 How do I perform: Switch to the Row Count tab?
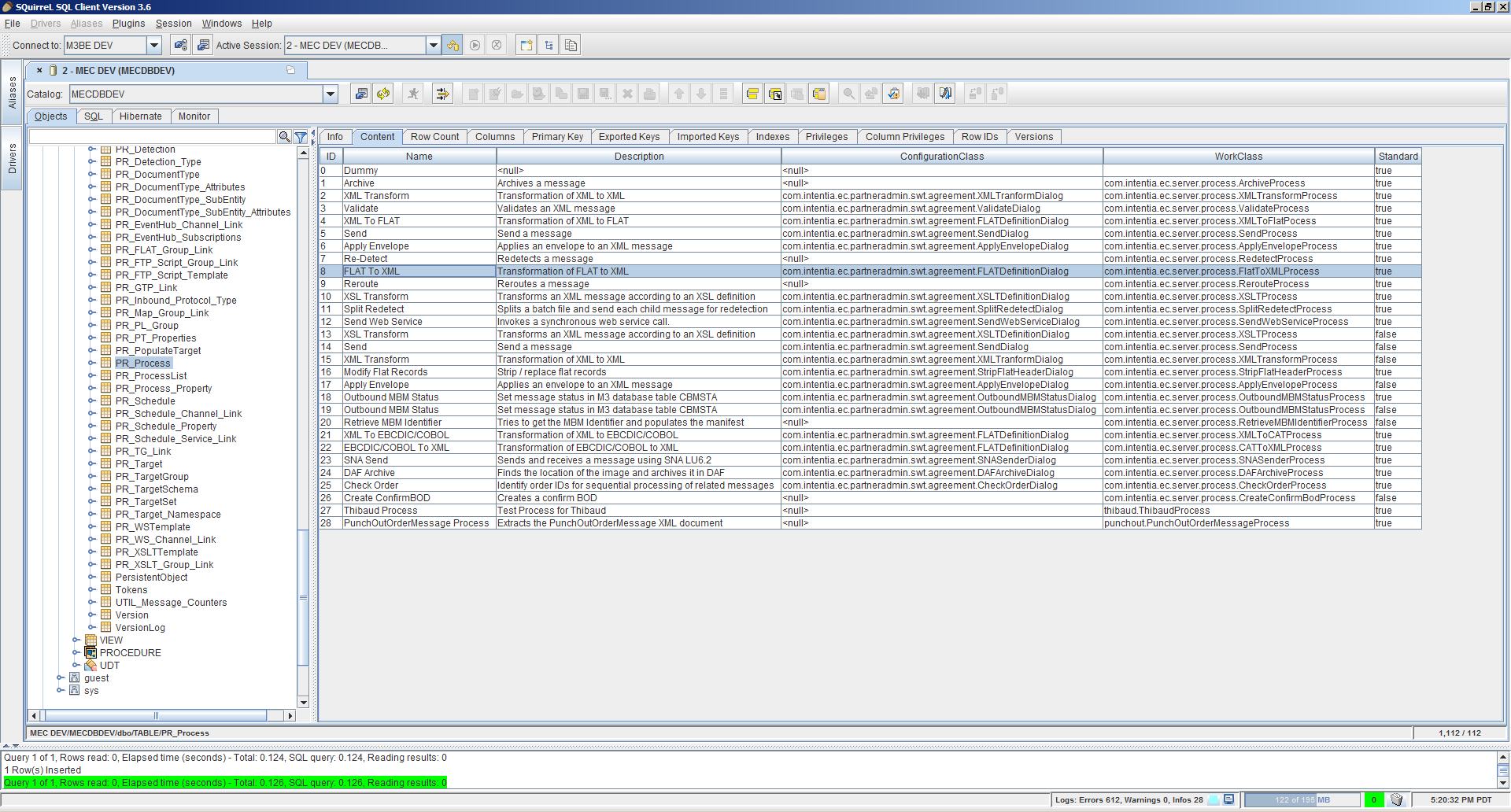(x=434, y=137)
